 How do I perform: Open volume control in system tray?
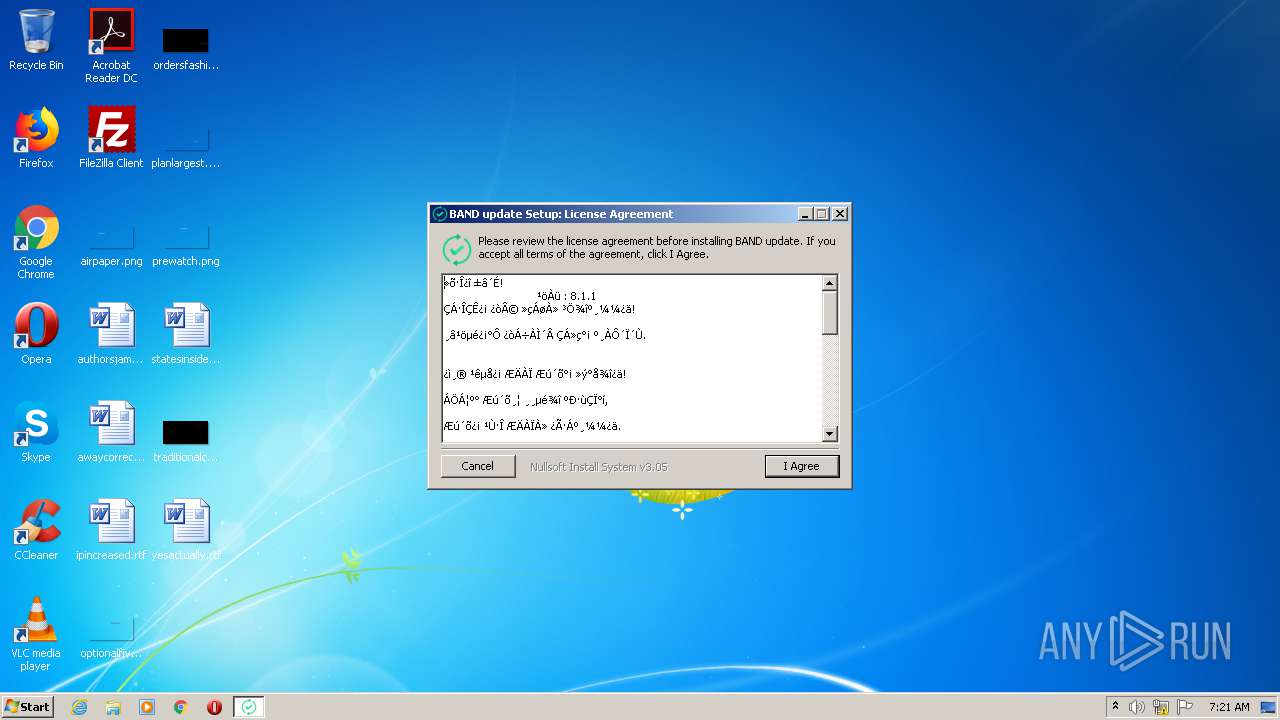pos(1137,707)
